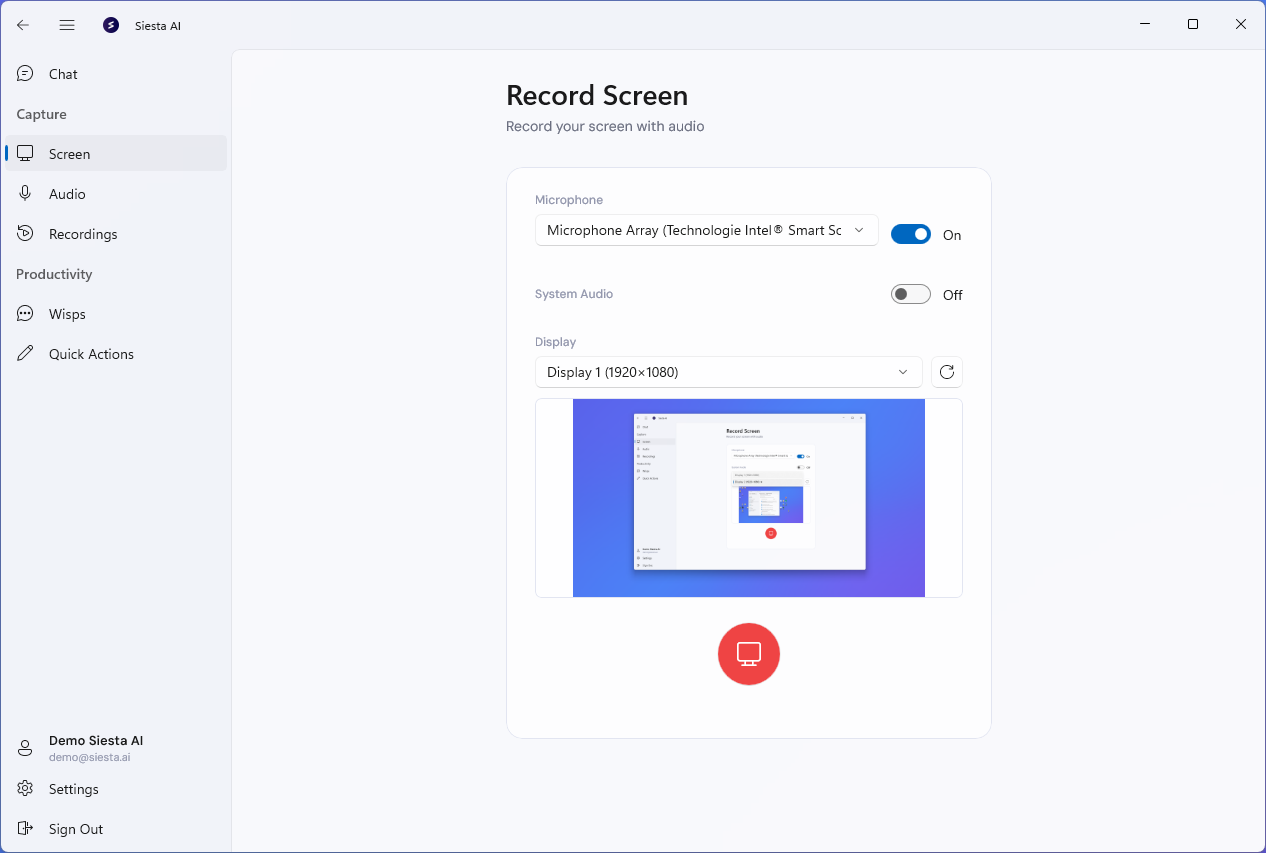Click the back arrow in title bar
The width and height of the screenshot is (1266, 853).
coord(23,25)
